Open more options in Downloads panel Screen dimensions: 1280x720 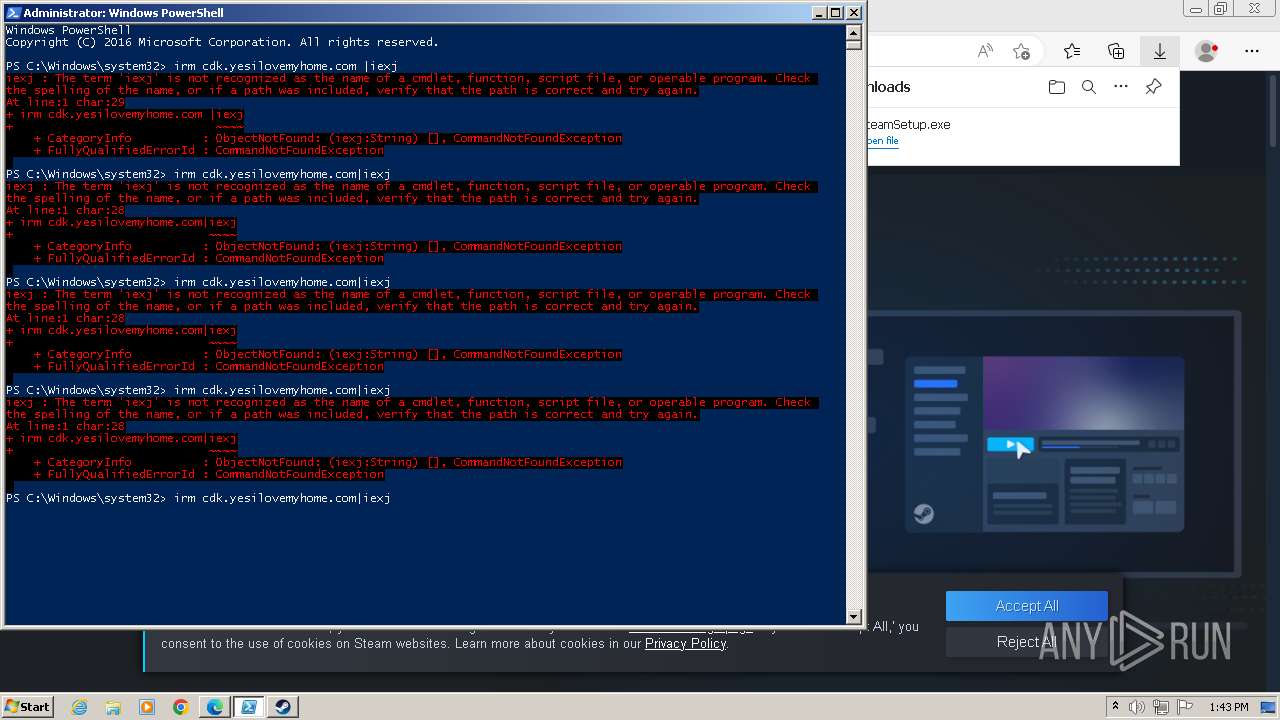1121,87
